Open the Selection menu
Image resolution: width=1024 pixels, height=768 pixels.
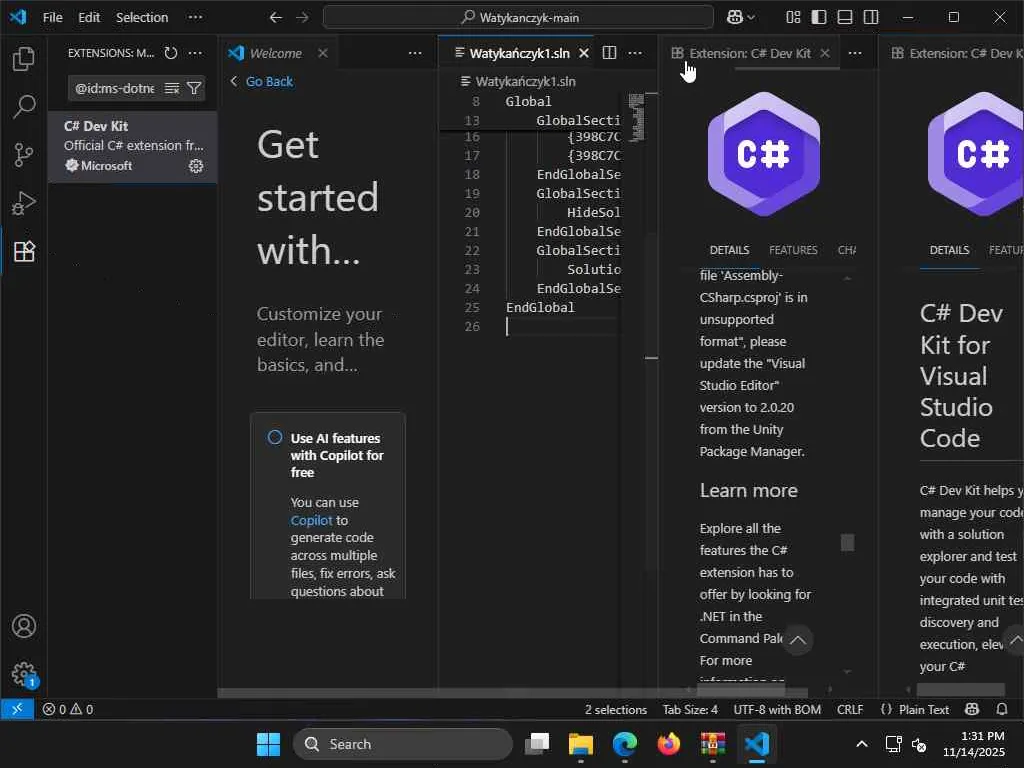pos(142,18)
